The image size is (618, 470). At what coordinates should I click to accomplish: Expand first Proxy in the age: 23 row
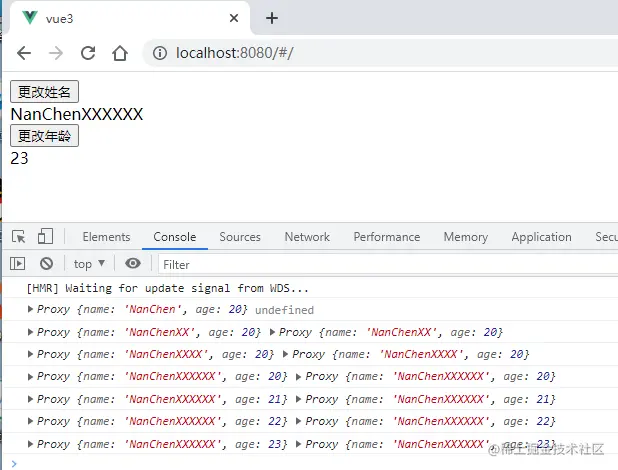[30, 444]
